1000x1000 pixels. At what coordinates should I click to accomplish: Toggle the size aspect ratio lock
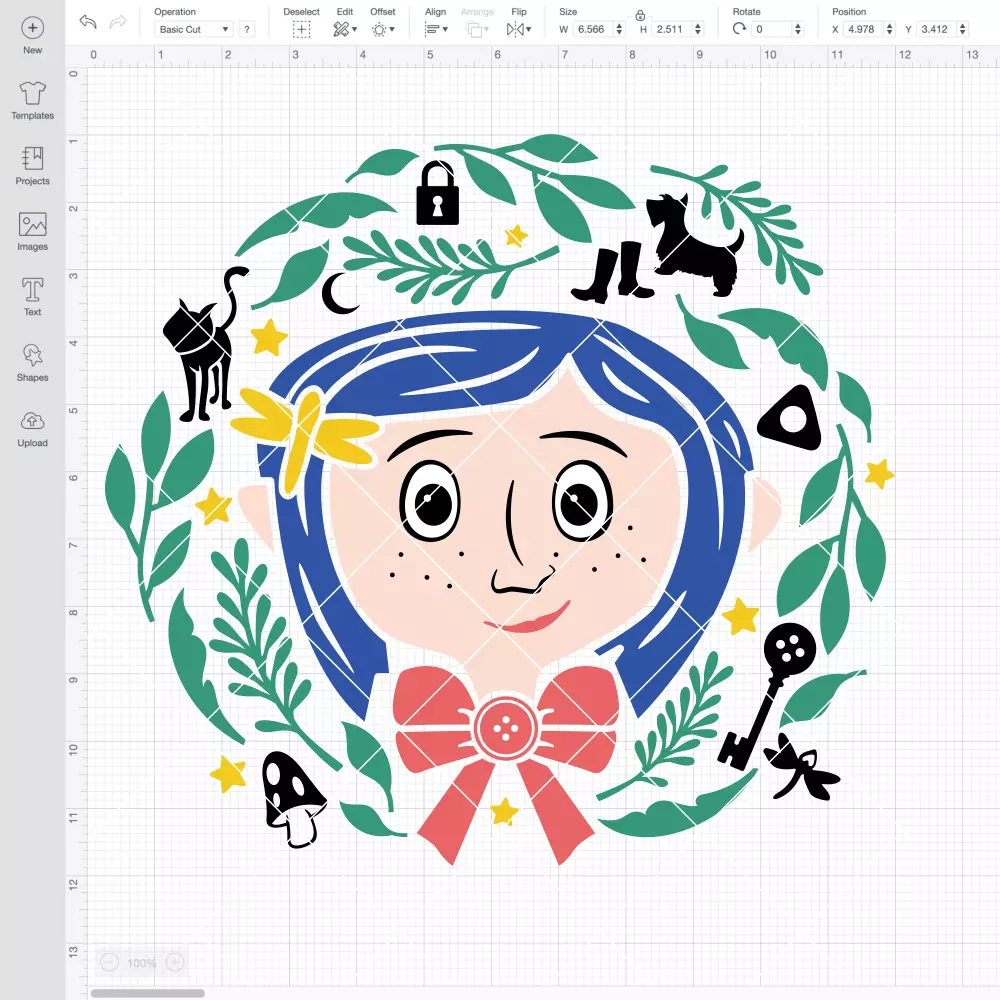(640, 15)
